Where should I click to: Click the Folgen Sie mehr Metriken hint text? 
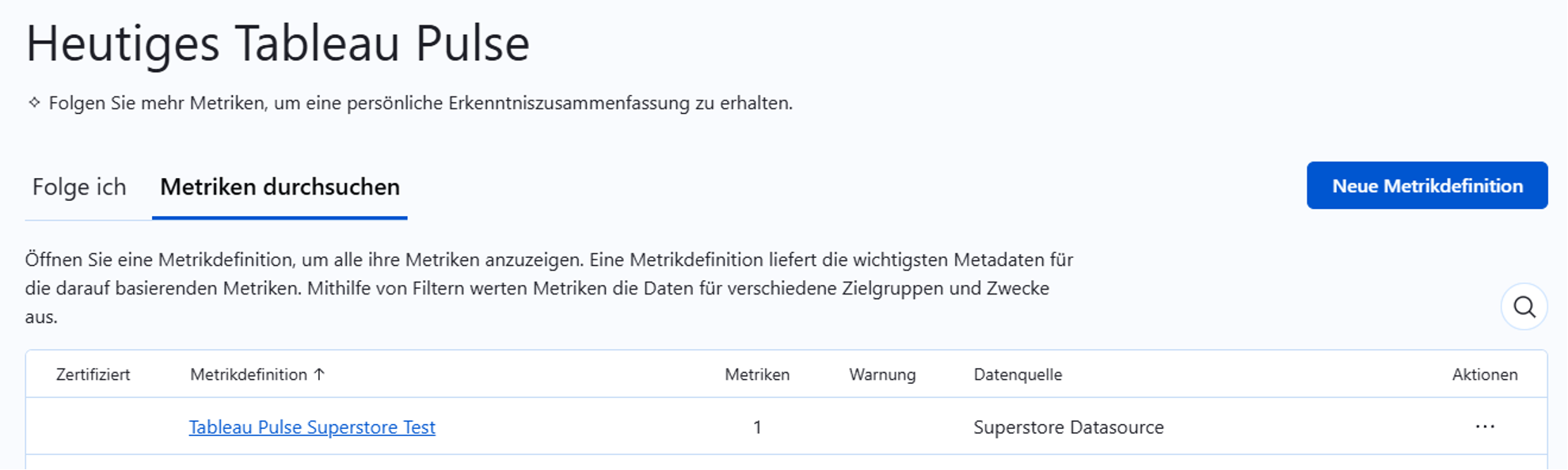coord(421,104)
